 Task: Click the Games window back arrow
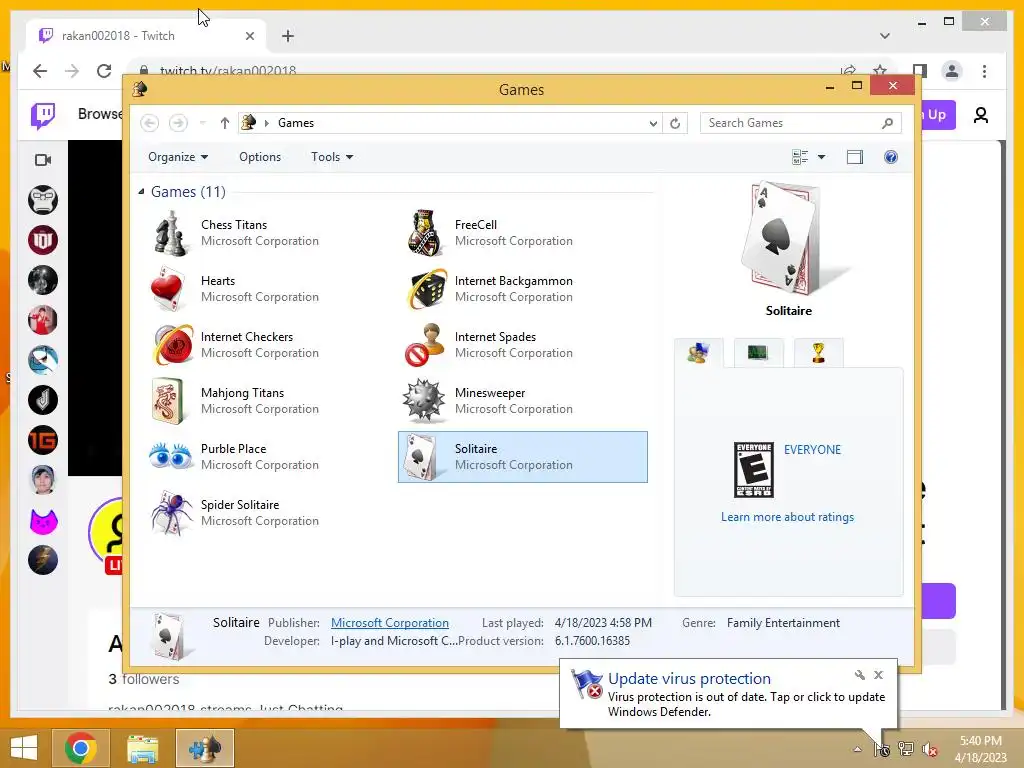click(x=150, y=123)
